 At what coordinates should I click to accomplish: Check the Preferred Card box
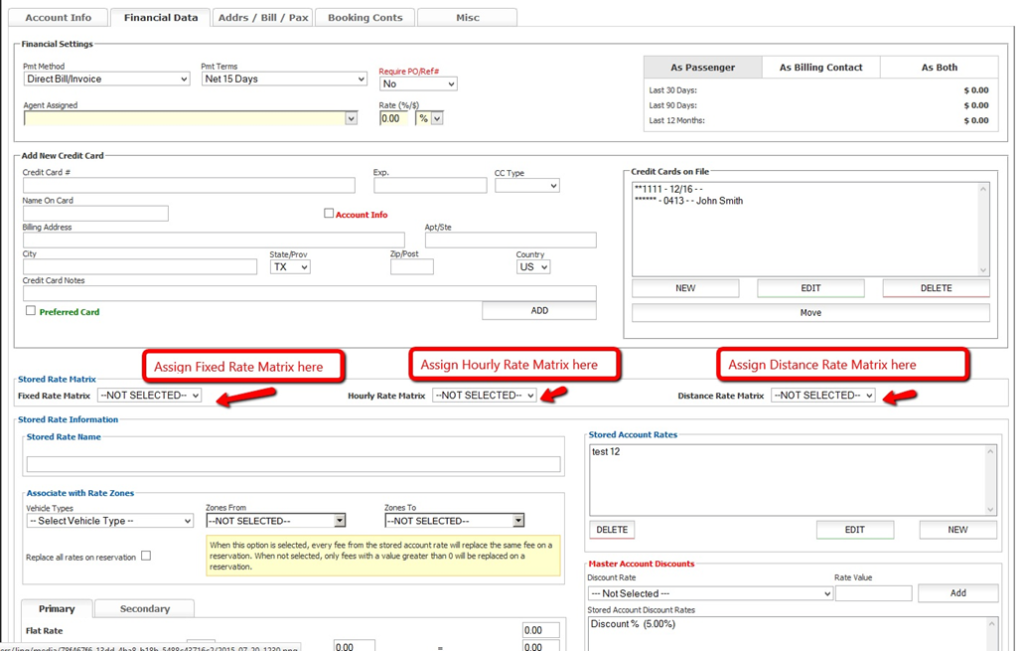[31, 311]
